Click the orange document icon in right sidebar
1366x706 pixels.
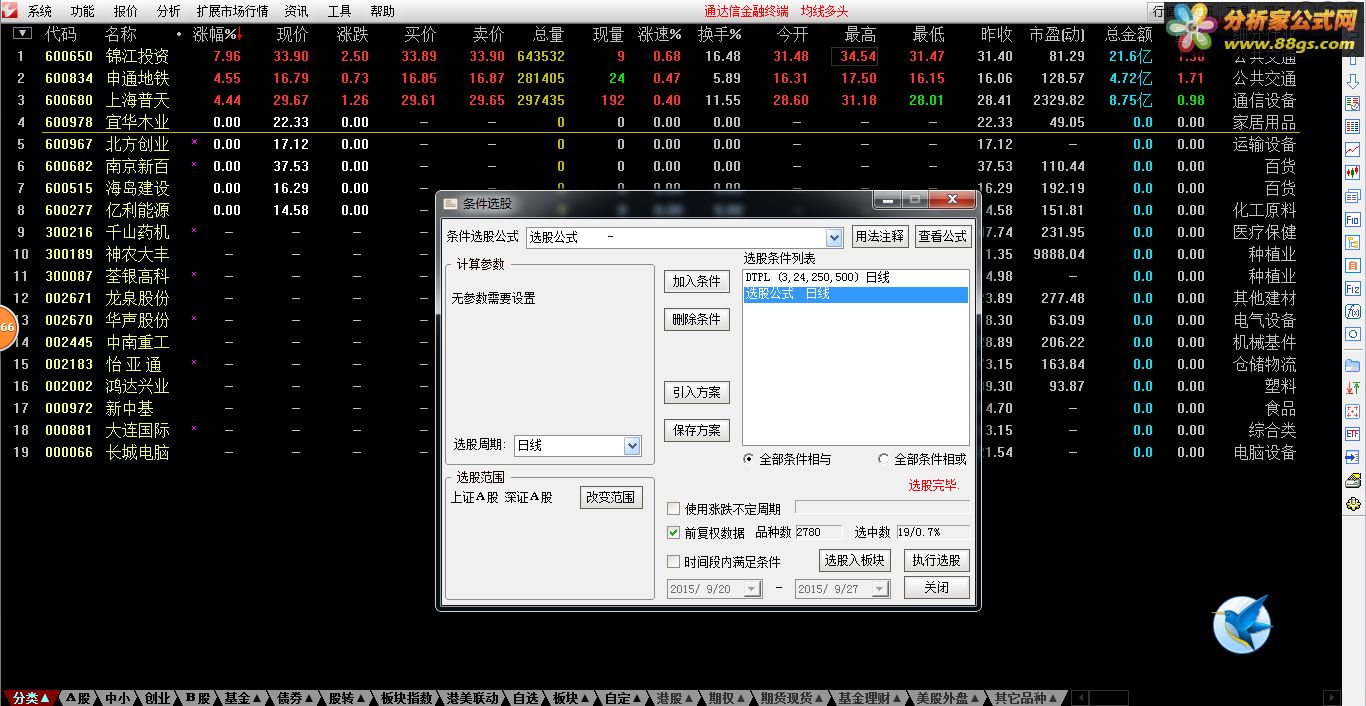(1353, 267)
